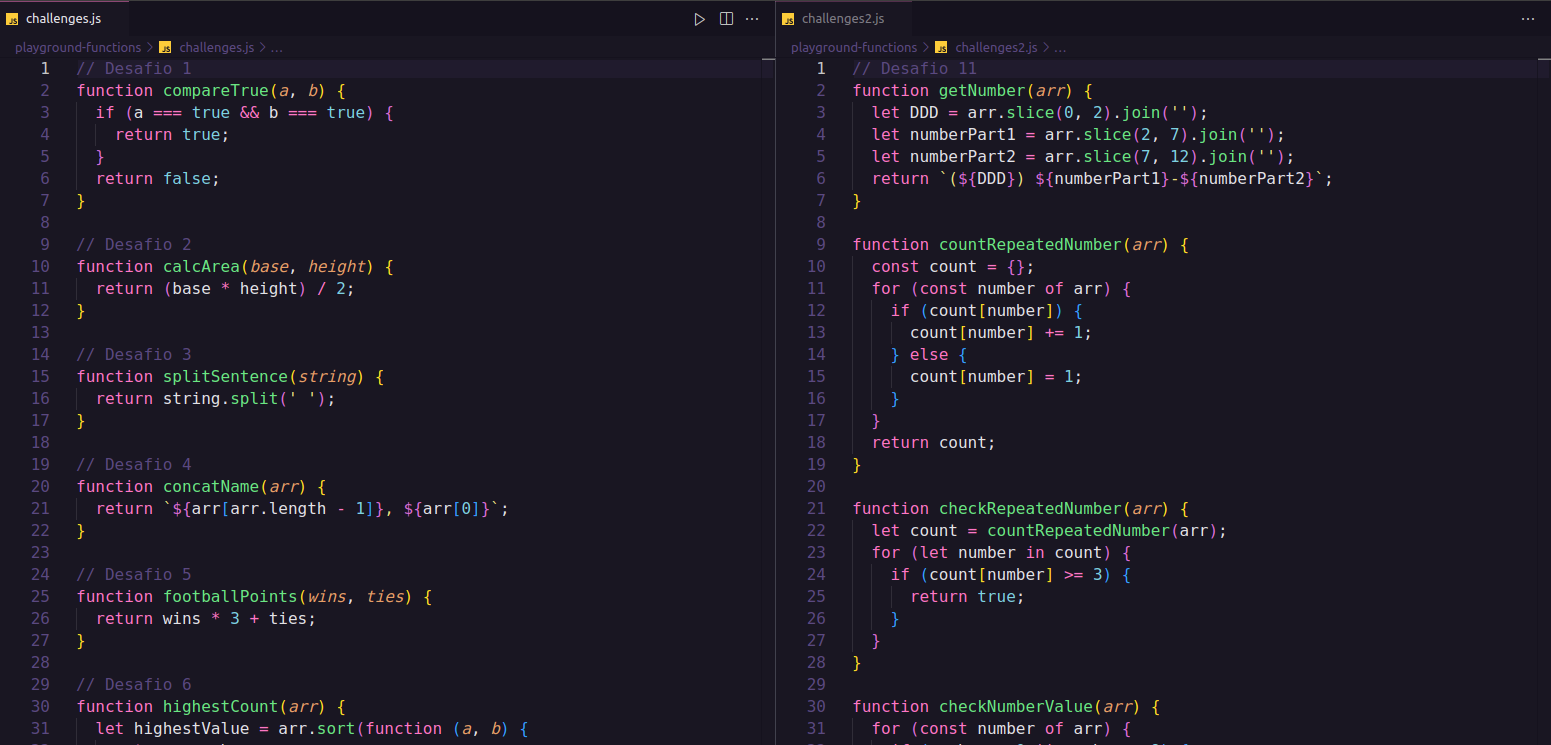
Task: Switch to the challenges2.js tab
Action: [x=842, y=19]
